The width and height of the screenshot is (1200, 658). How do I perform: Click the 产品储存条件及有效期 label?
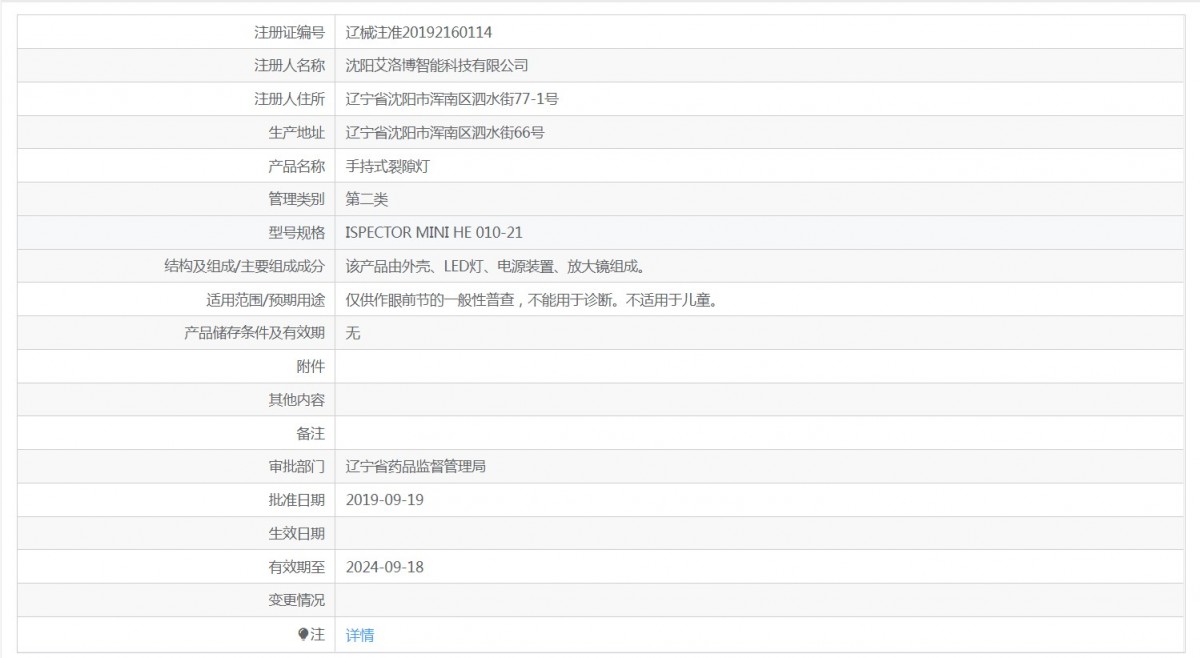click(x=255, y=333)
